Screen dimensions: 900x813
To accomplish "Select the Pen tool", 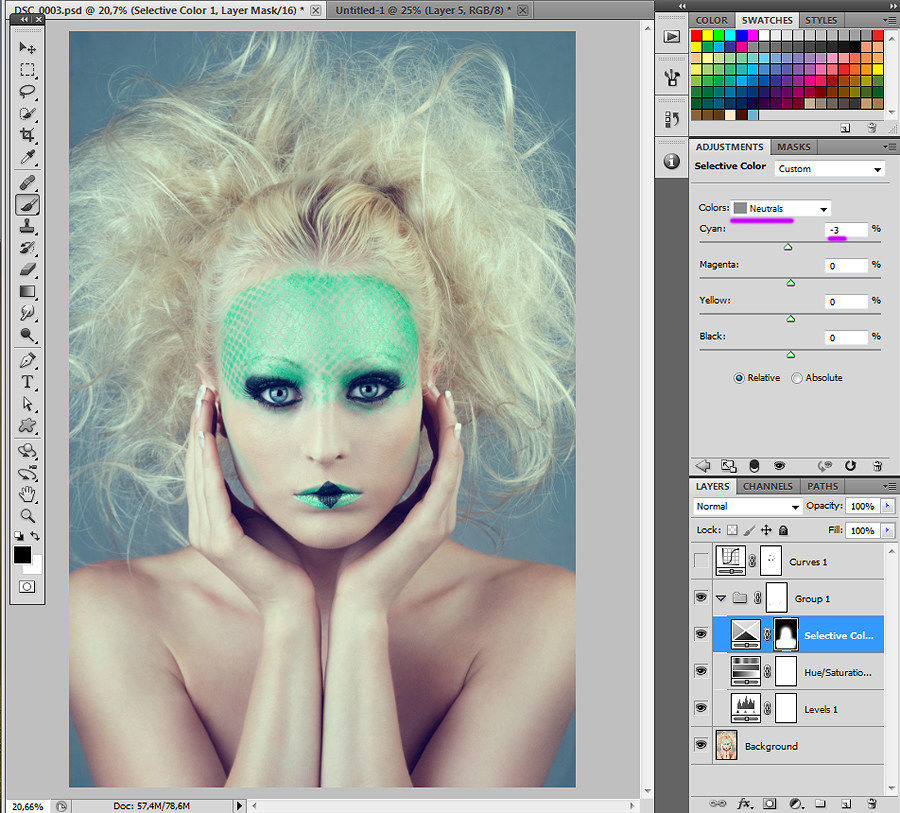I will (27, 361).
